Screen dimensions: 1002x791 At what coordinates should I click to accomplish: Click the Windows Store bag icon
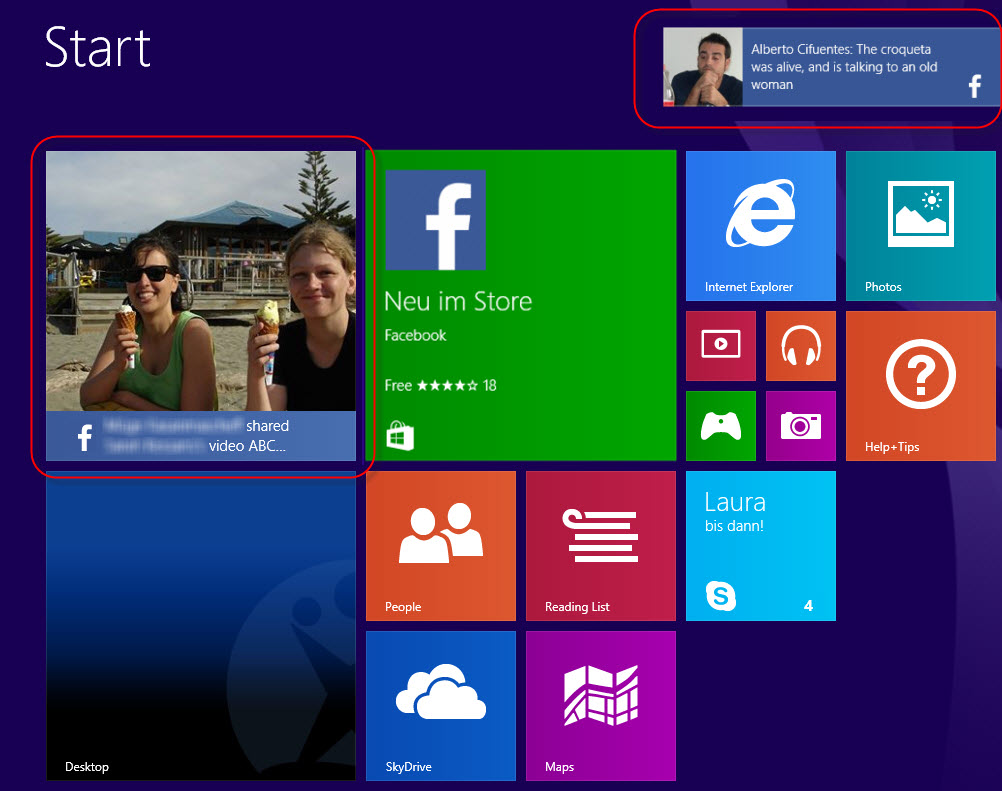400,436
